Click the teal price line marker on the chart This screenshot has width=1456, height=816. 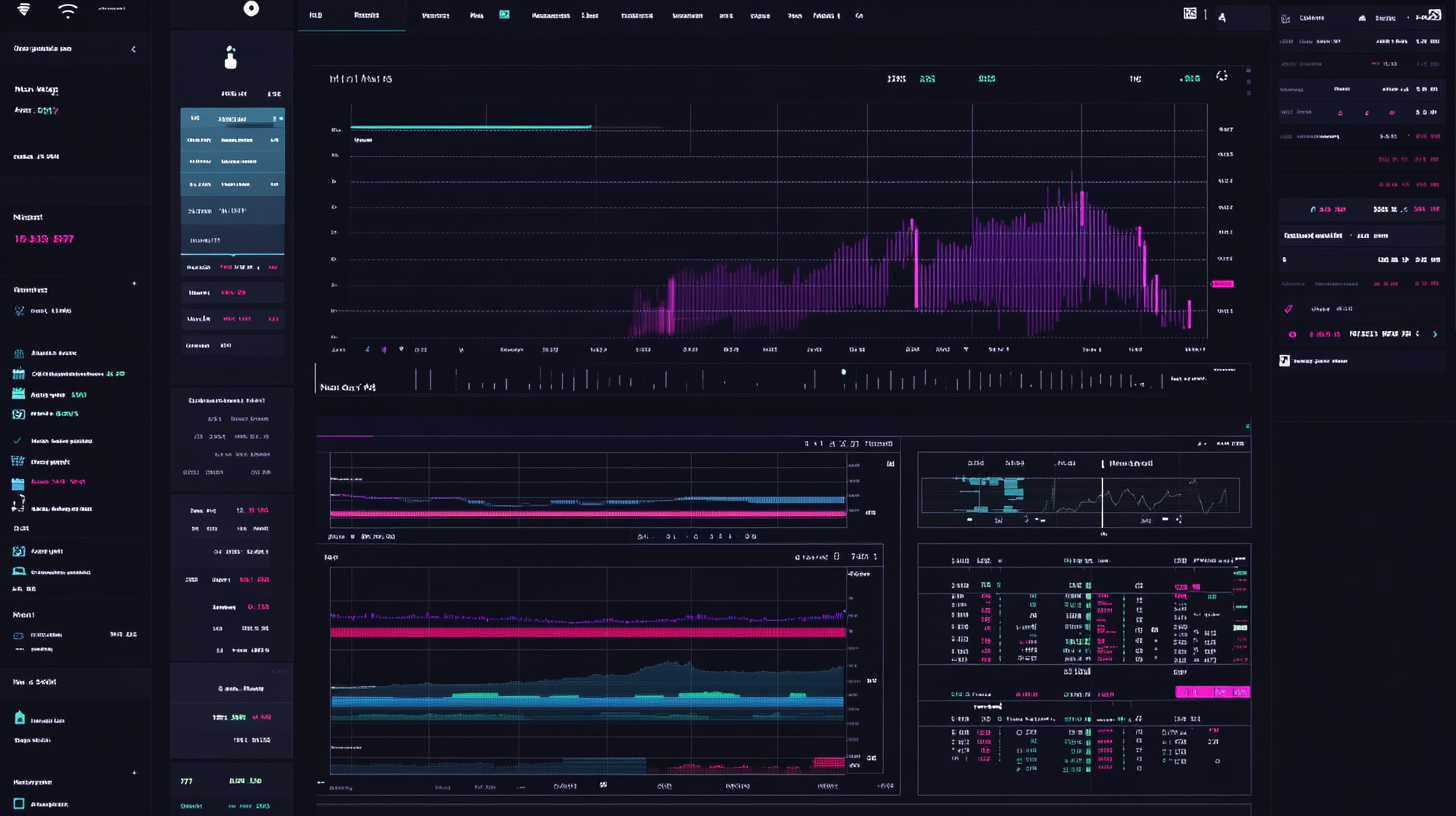point(470,127)
